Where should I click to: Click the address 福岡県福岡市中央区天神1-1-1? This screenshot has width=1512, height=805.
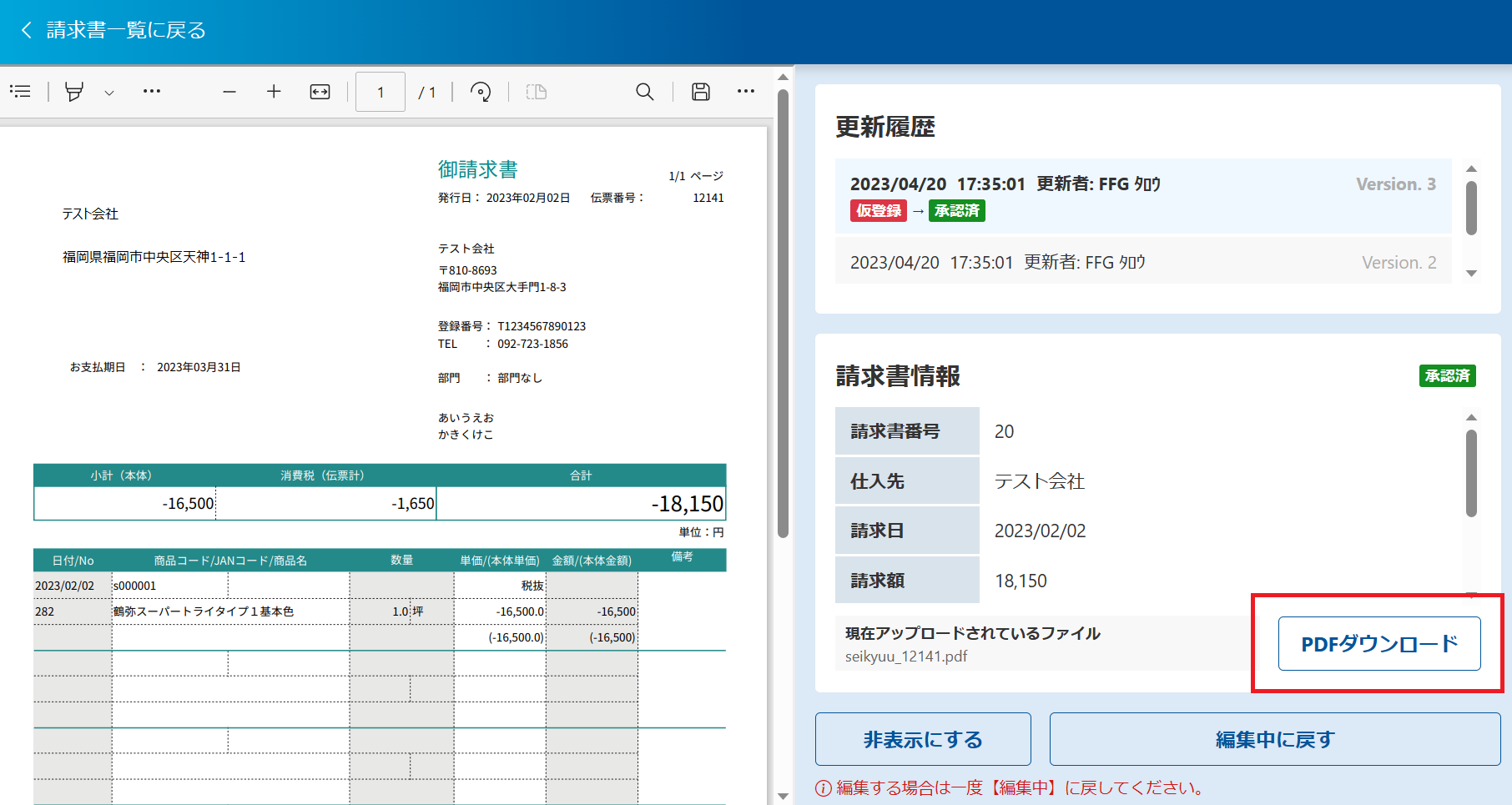point(154,257)
